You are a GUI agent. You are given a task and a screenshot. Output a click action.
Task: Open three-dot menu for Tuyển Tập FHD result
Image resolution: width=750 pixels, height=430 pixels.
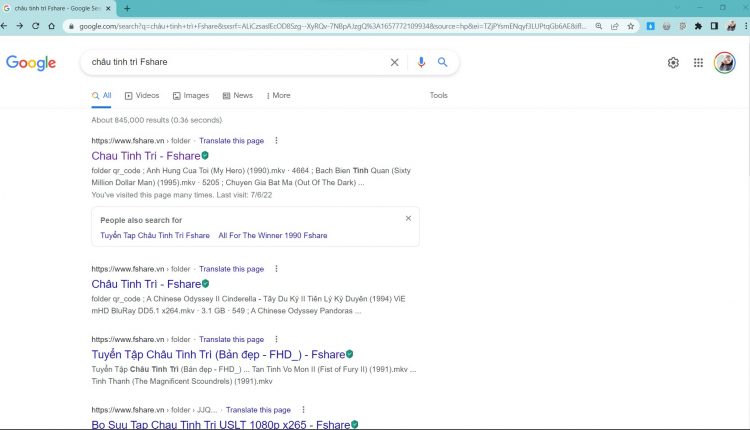tap(276, 339)
